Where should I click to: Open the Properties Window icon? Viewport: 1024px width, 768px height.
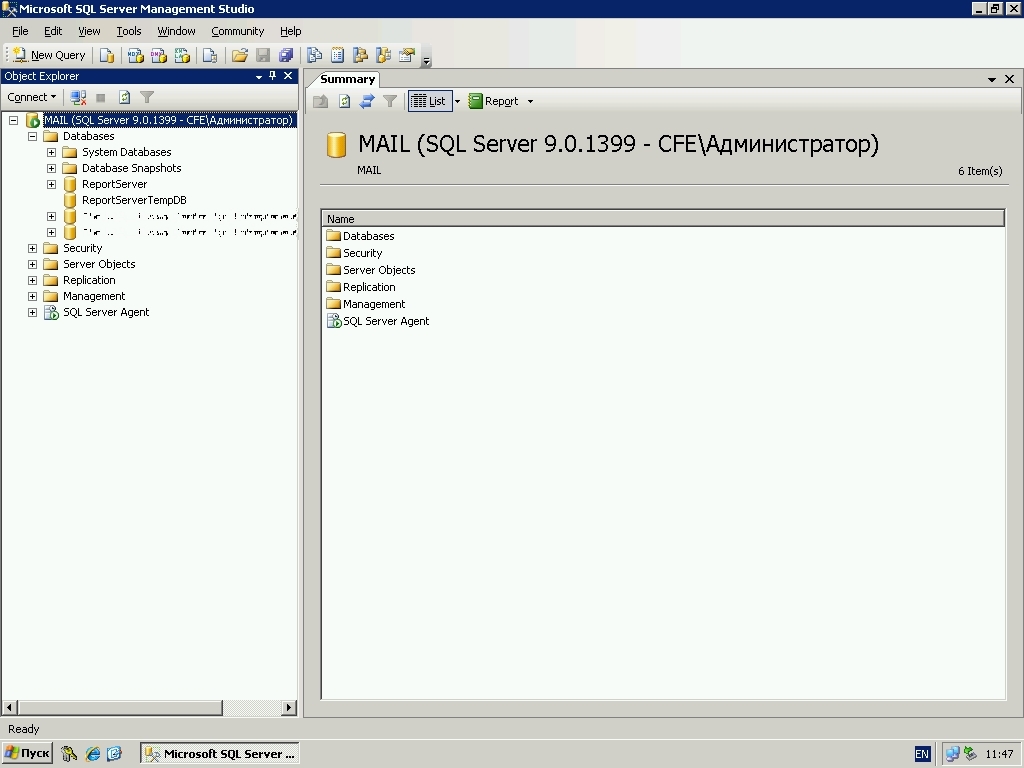tap(407, 56)
